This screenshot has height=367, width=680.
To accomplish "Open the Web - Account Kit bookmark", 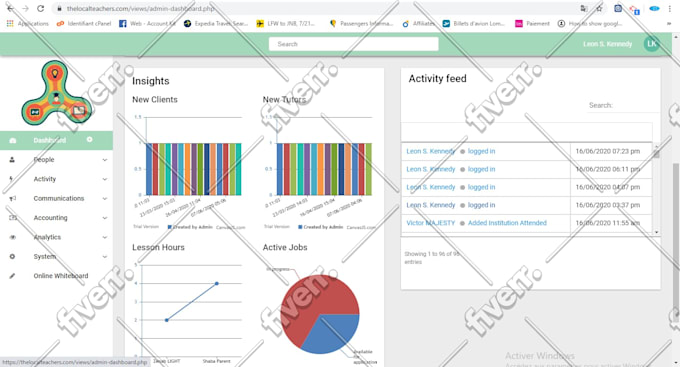I will 147,23.
